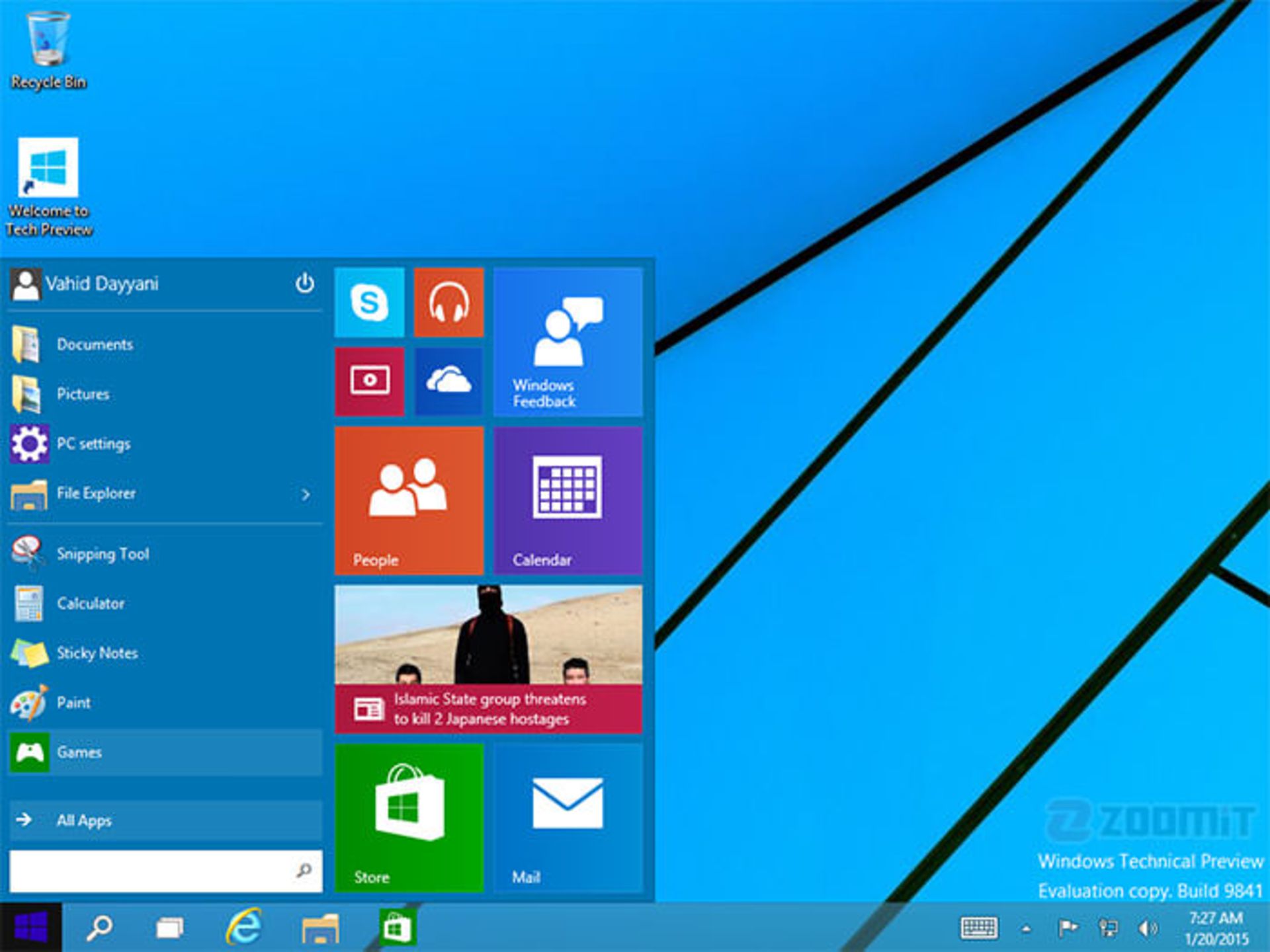
Task: Open Task View on the taskbar
Action: click(x=170, y=928)
